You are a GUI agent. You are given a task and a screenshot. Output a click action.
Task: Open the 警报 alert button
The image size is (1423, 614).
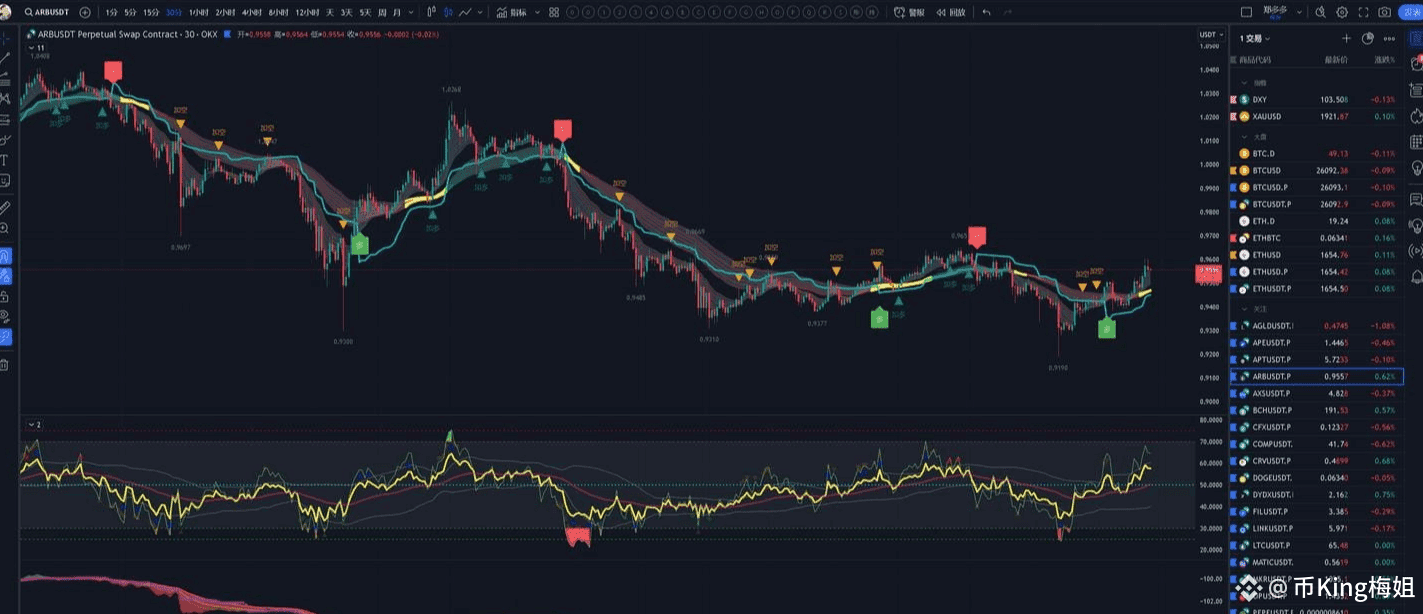click(x=910, y=12)
